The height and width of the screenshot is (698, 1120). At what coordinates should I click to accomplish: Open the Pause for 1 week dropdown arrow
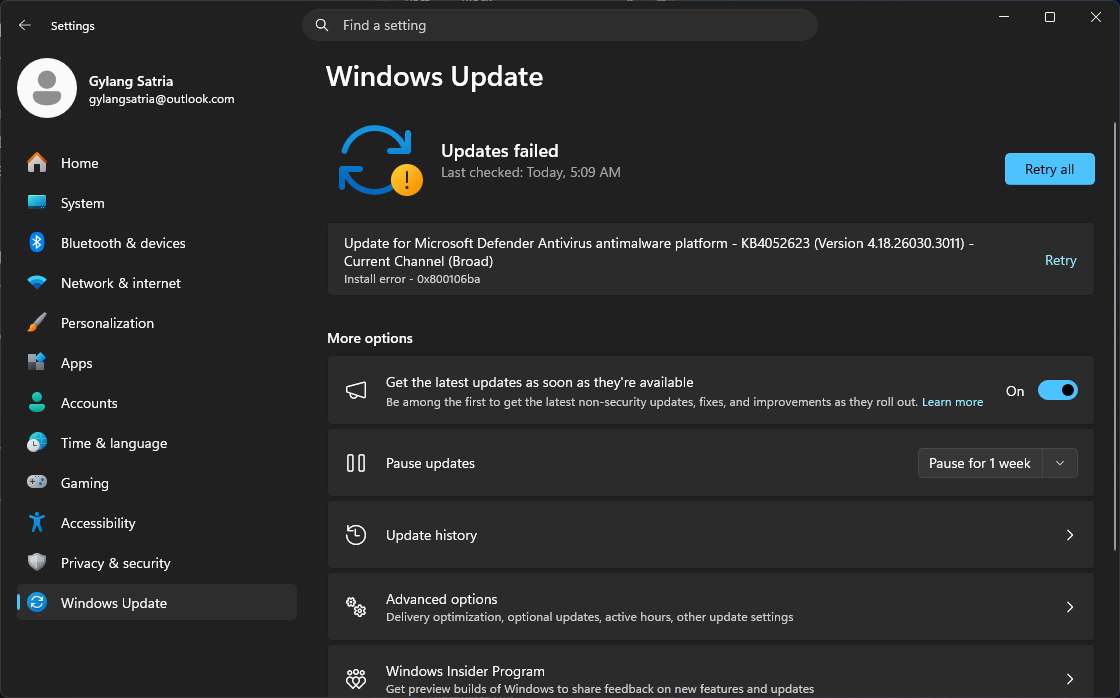point(1060,463)
